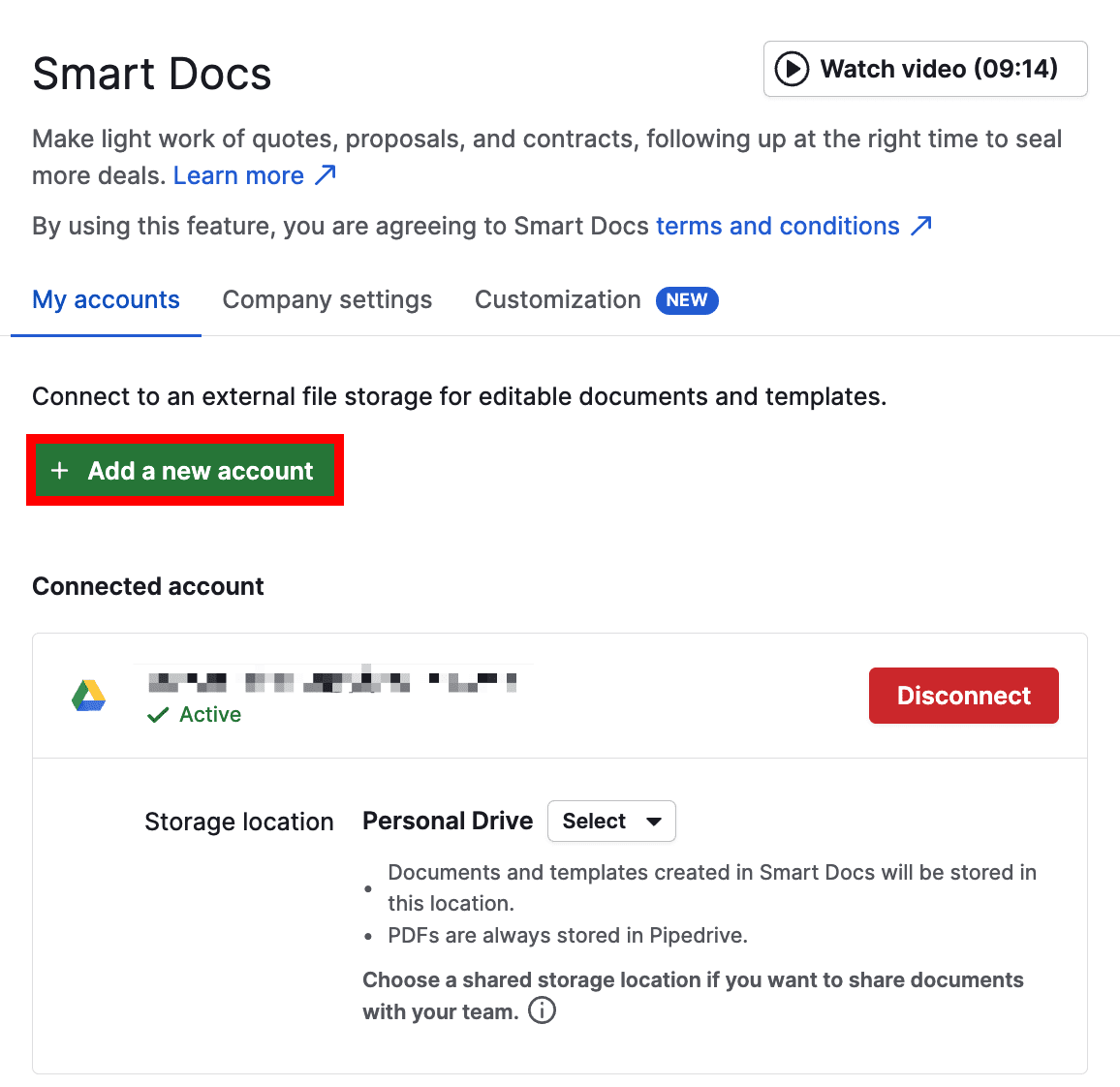Expand storage options for Personal Drive

pos(611,821)
